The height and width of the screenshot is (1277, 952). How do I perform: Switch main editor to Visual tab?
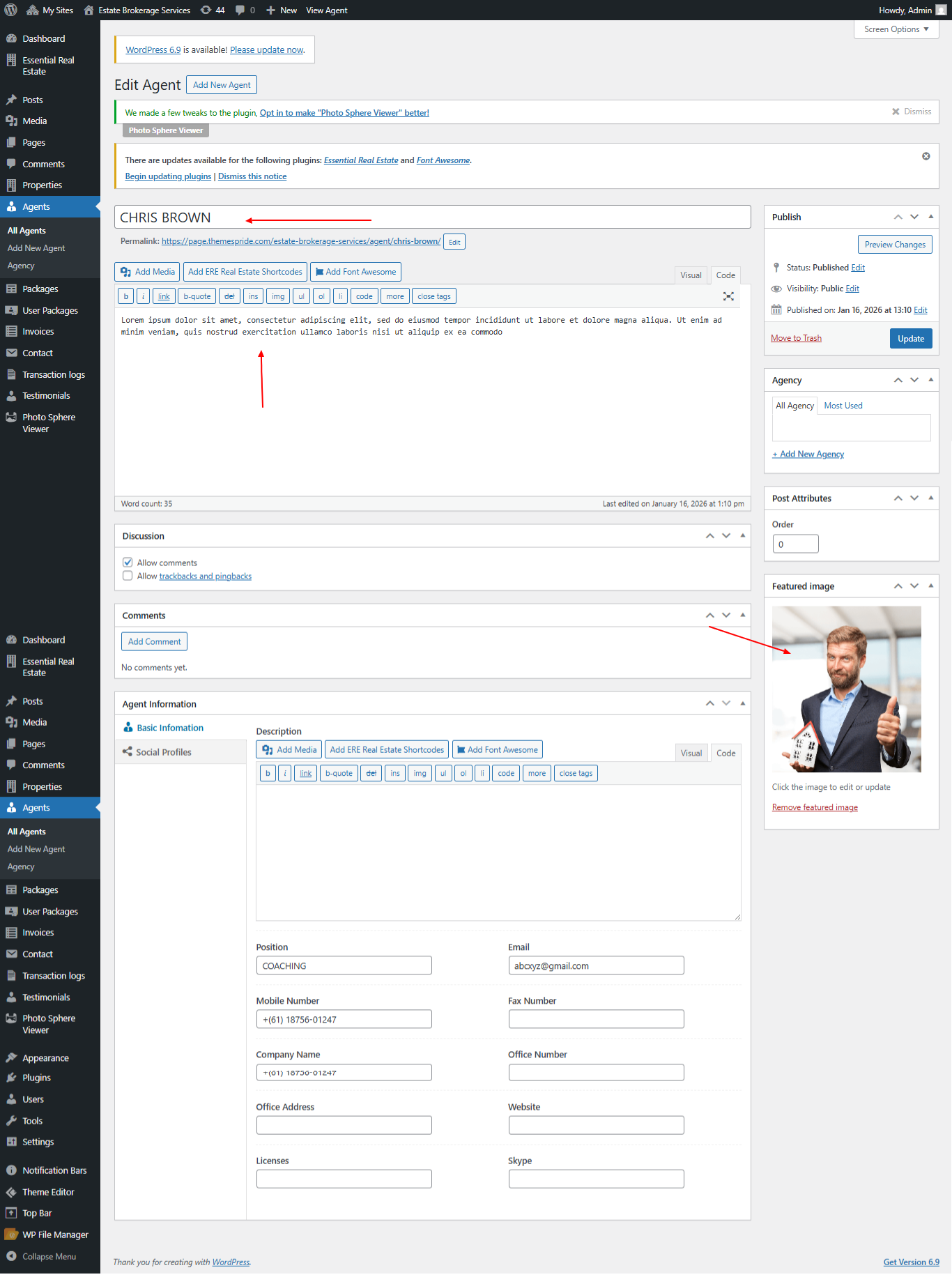click(x=691, y=275)
